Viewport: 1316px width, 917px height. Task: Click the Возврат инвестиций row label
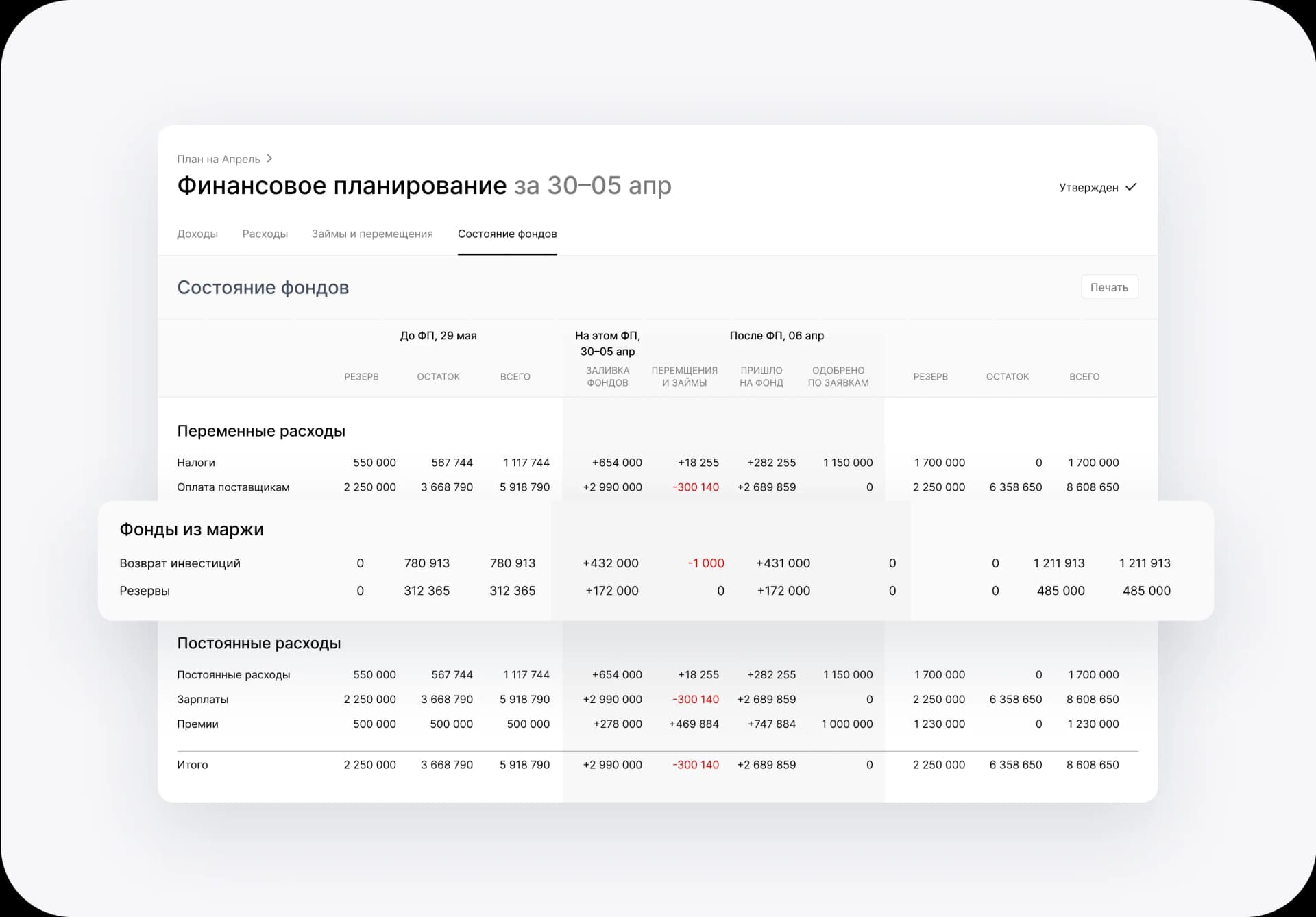(x=180, y=563)
